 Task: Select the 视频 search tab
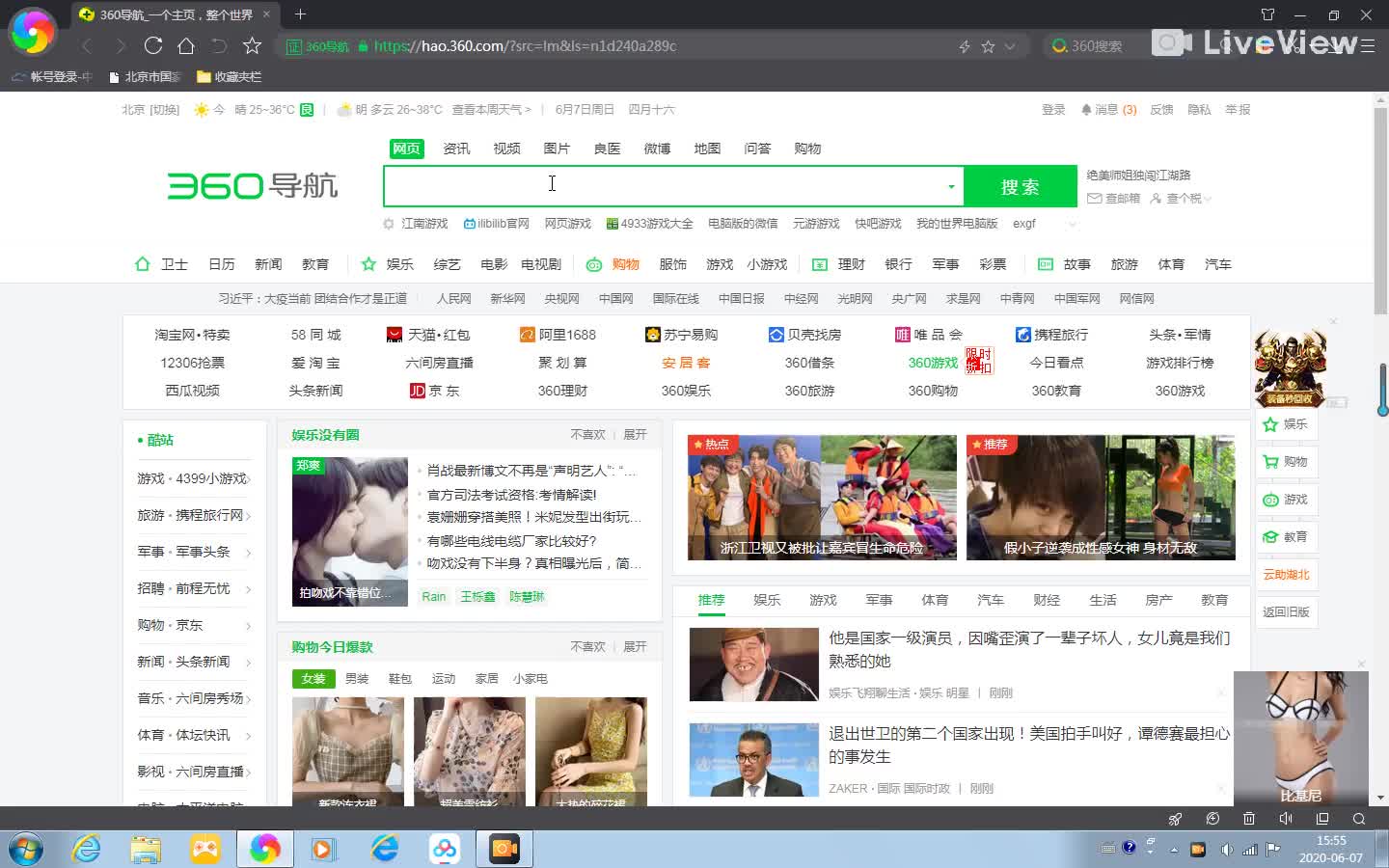tap(506, 149)
